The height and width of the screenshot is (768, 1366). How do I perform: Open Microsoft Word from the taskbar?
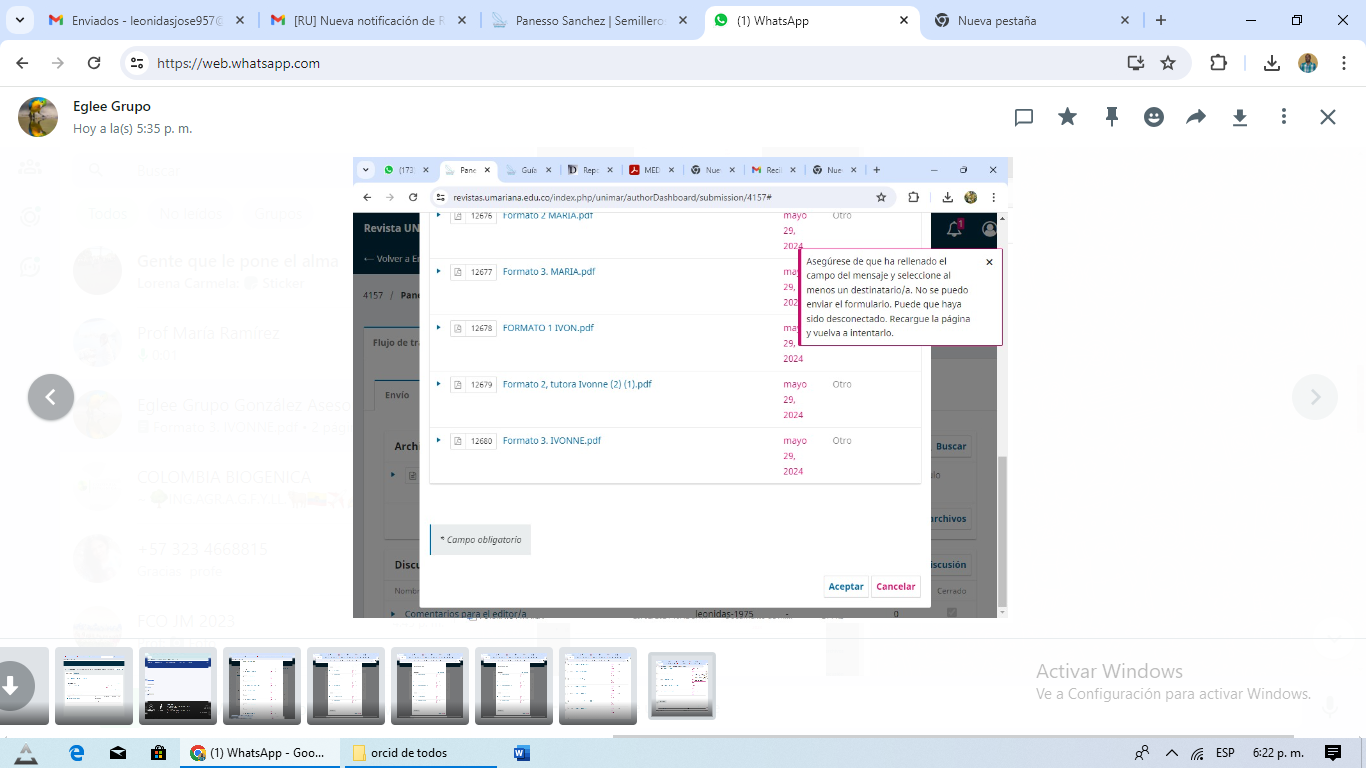pos(521,753)
